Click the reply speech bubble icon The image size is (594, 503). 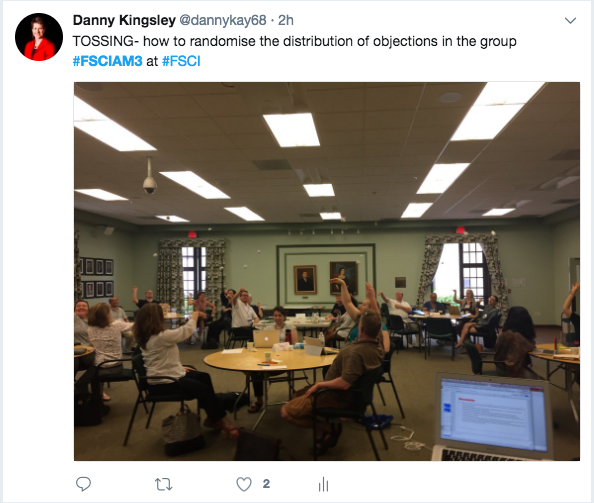[x=83, y=484]
